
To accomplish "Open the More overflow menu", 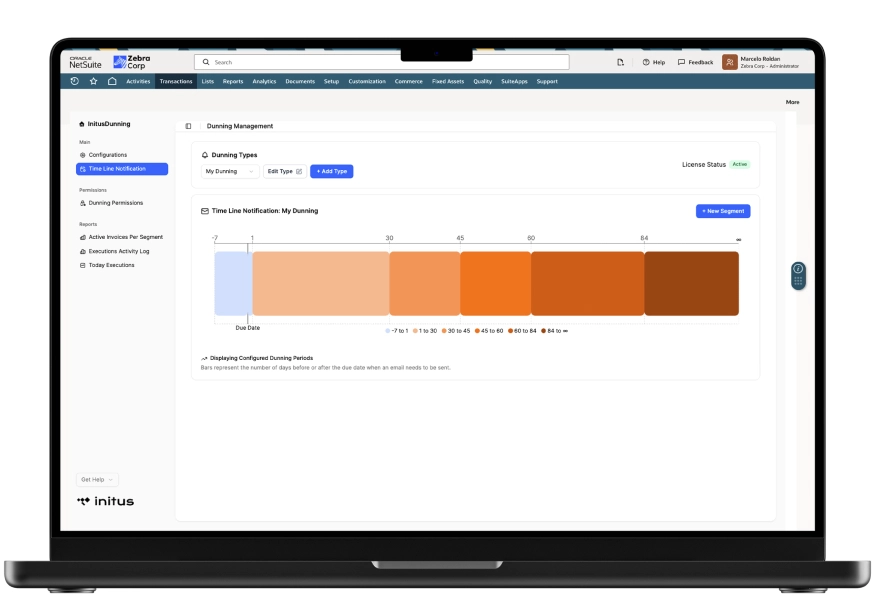I will (792, 102).
